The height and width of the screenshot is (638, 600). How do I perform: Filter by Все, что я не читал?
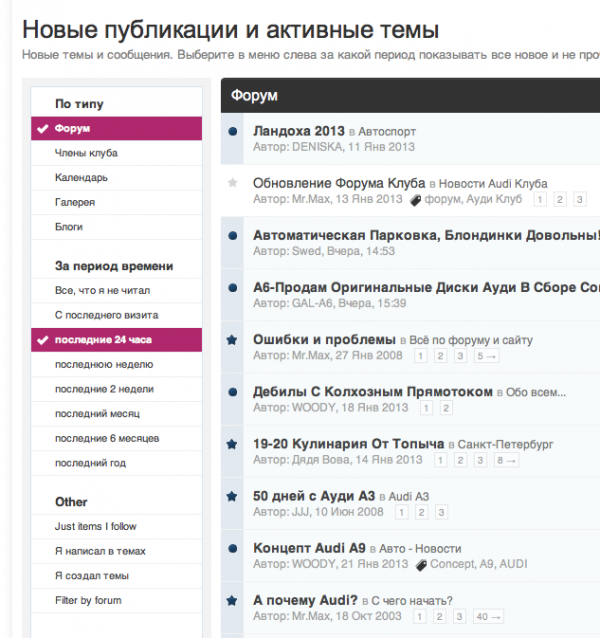tap(116, 291)
